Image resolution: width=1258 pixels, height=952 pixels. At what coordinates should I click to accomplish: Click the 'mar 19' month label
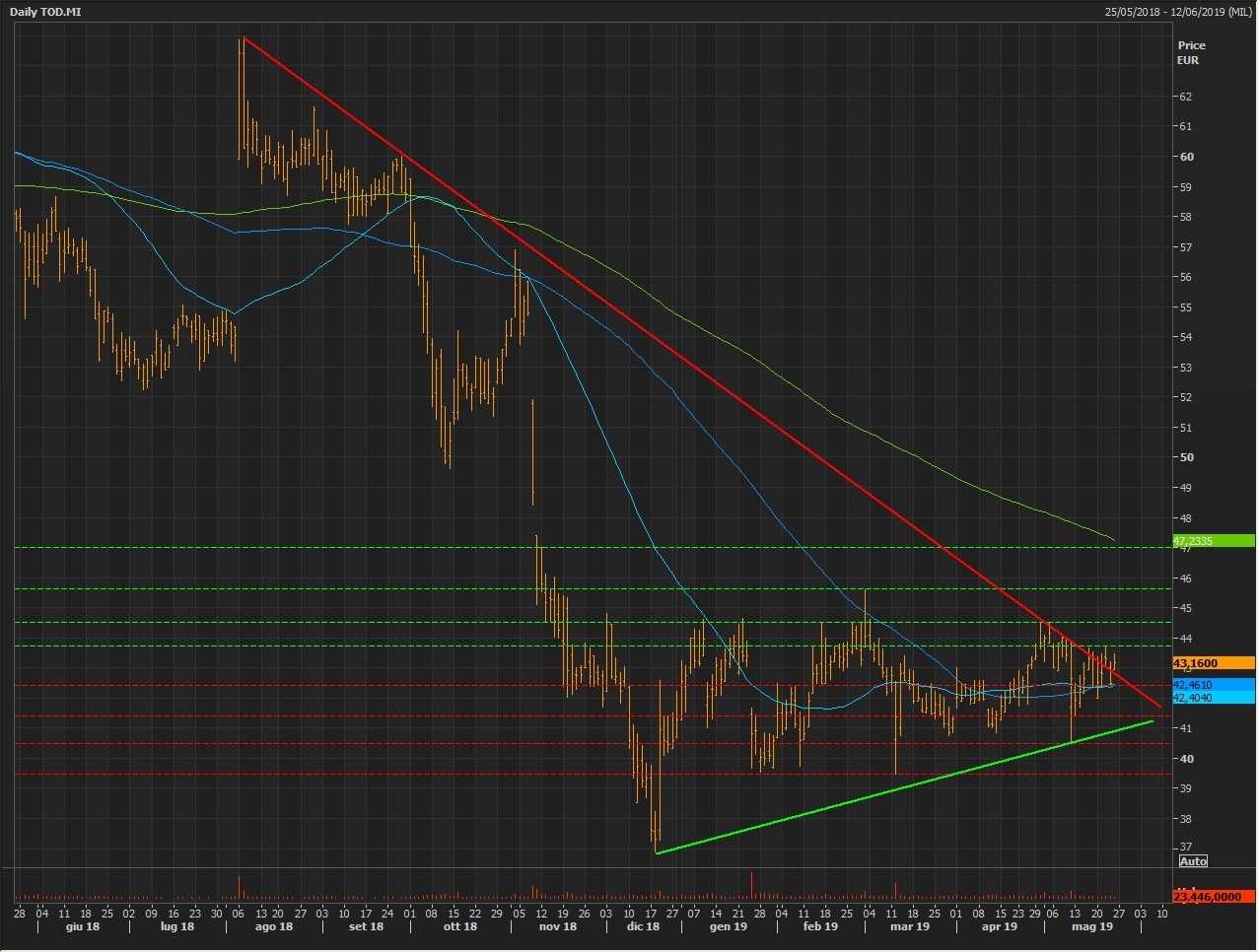[x=910, y=926]
